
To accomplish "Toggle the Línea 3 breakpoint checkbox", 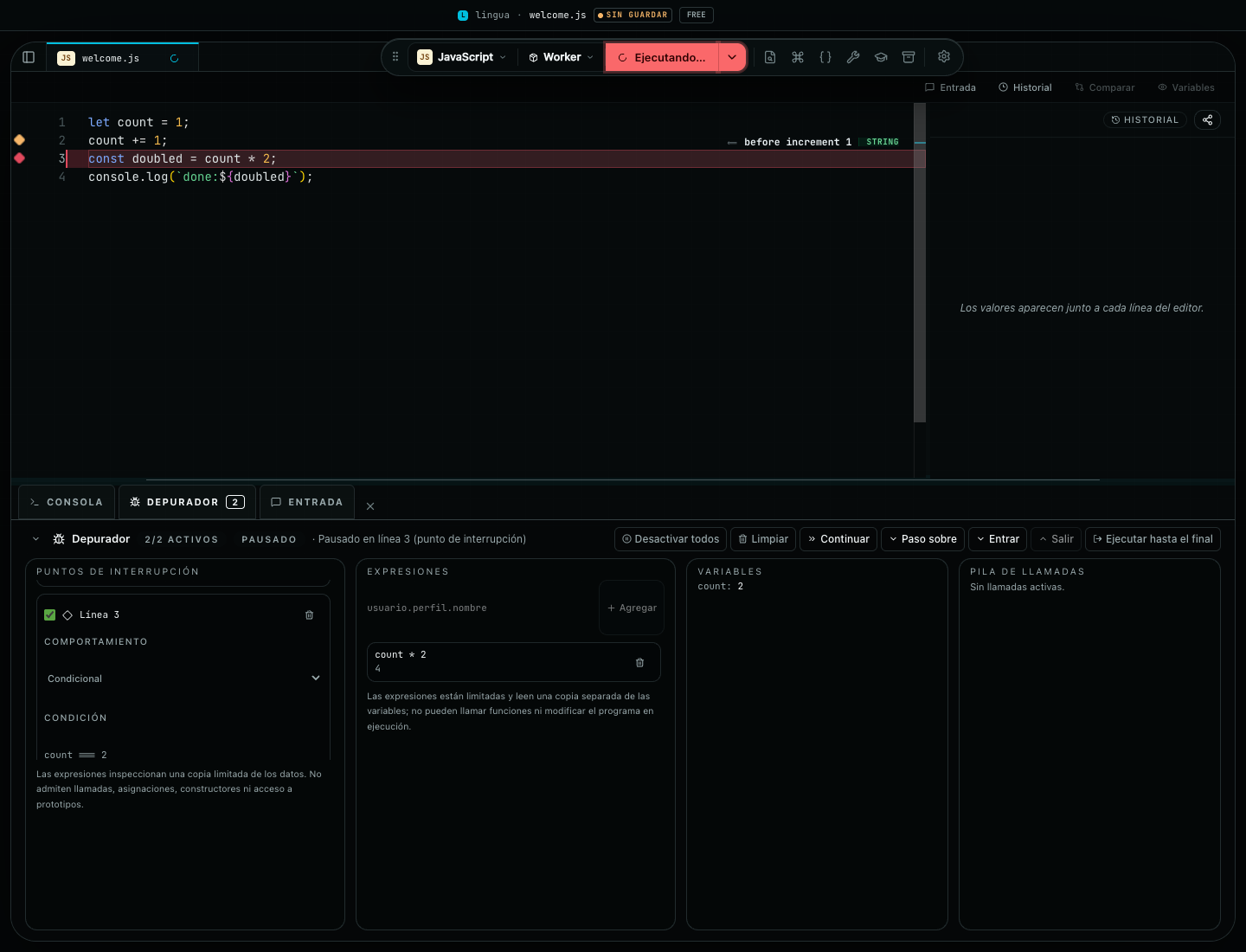I will pyautogui.click(x=49, y=615).
